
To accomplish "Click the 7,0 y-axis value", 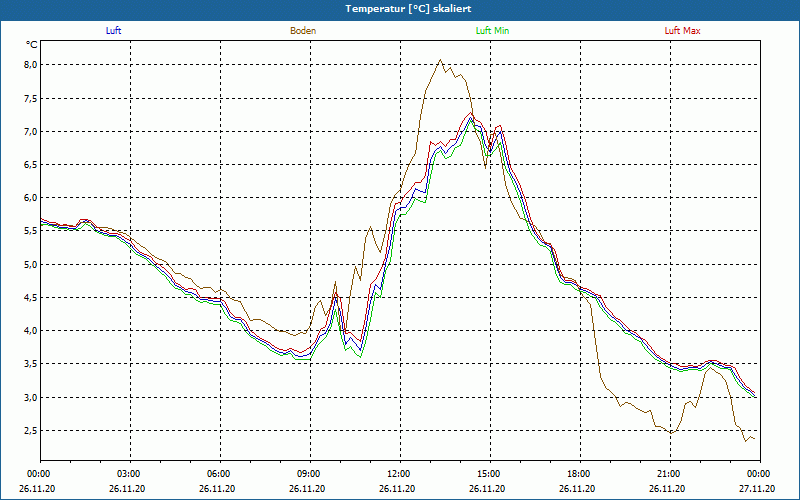I will 31,132.
